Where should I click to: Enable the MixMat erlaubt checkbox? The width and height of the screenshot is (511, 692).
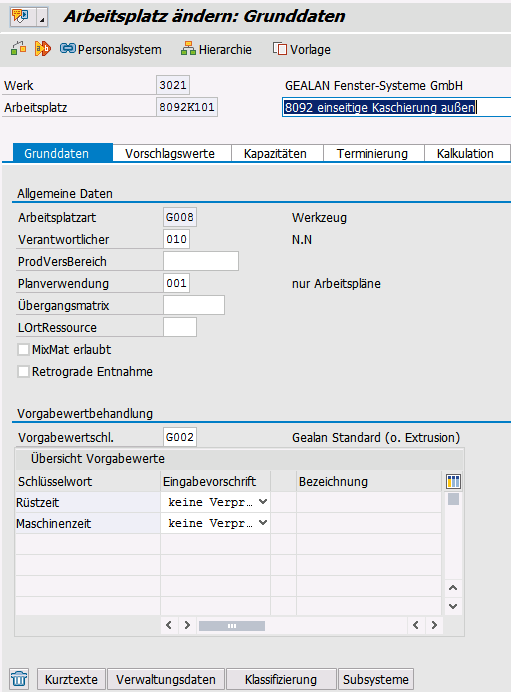pos(23,350)
